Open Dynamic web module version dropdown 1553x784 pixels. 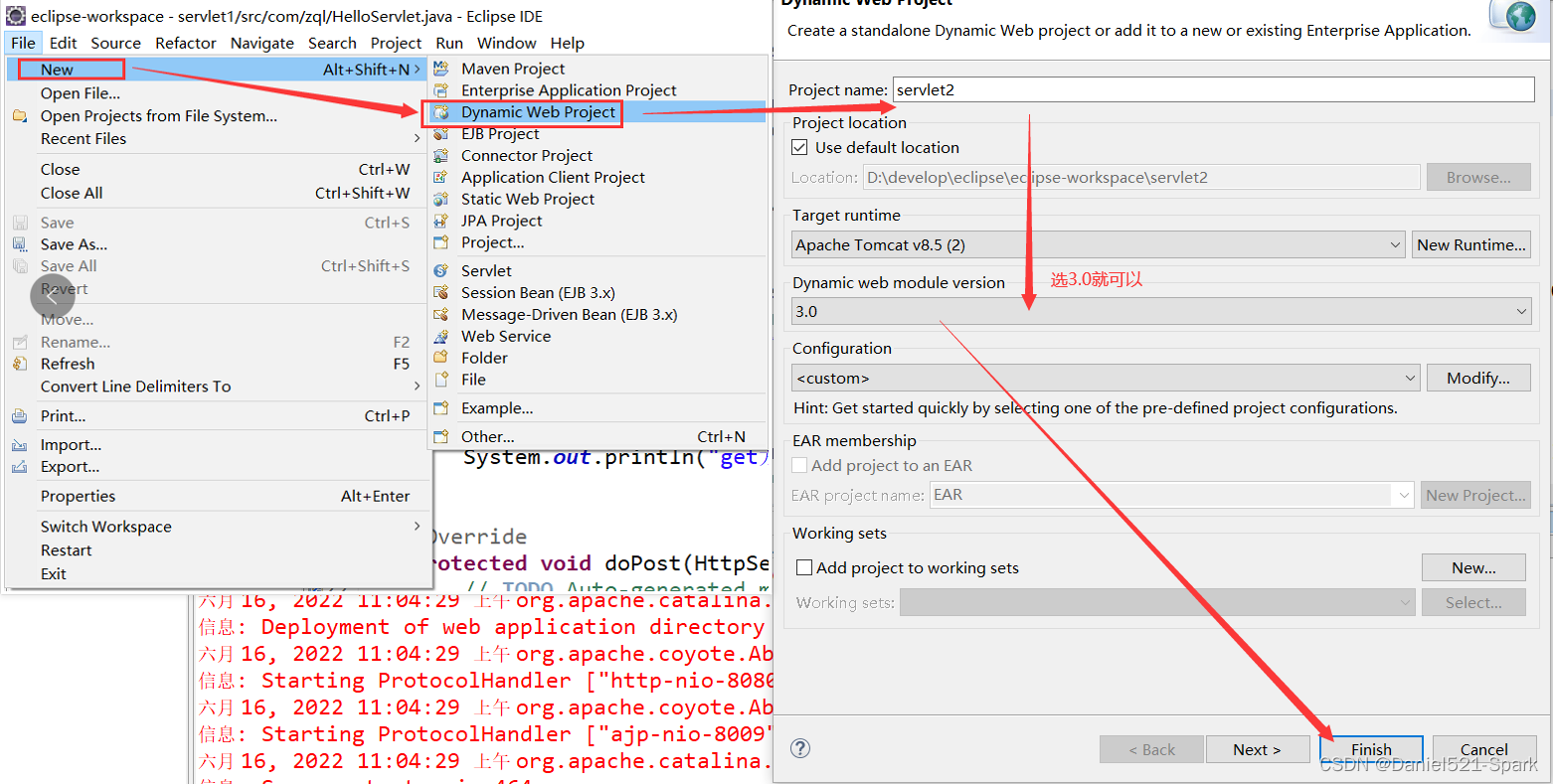click(x=1161, y=311)
